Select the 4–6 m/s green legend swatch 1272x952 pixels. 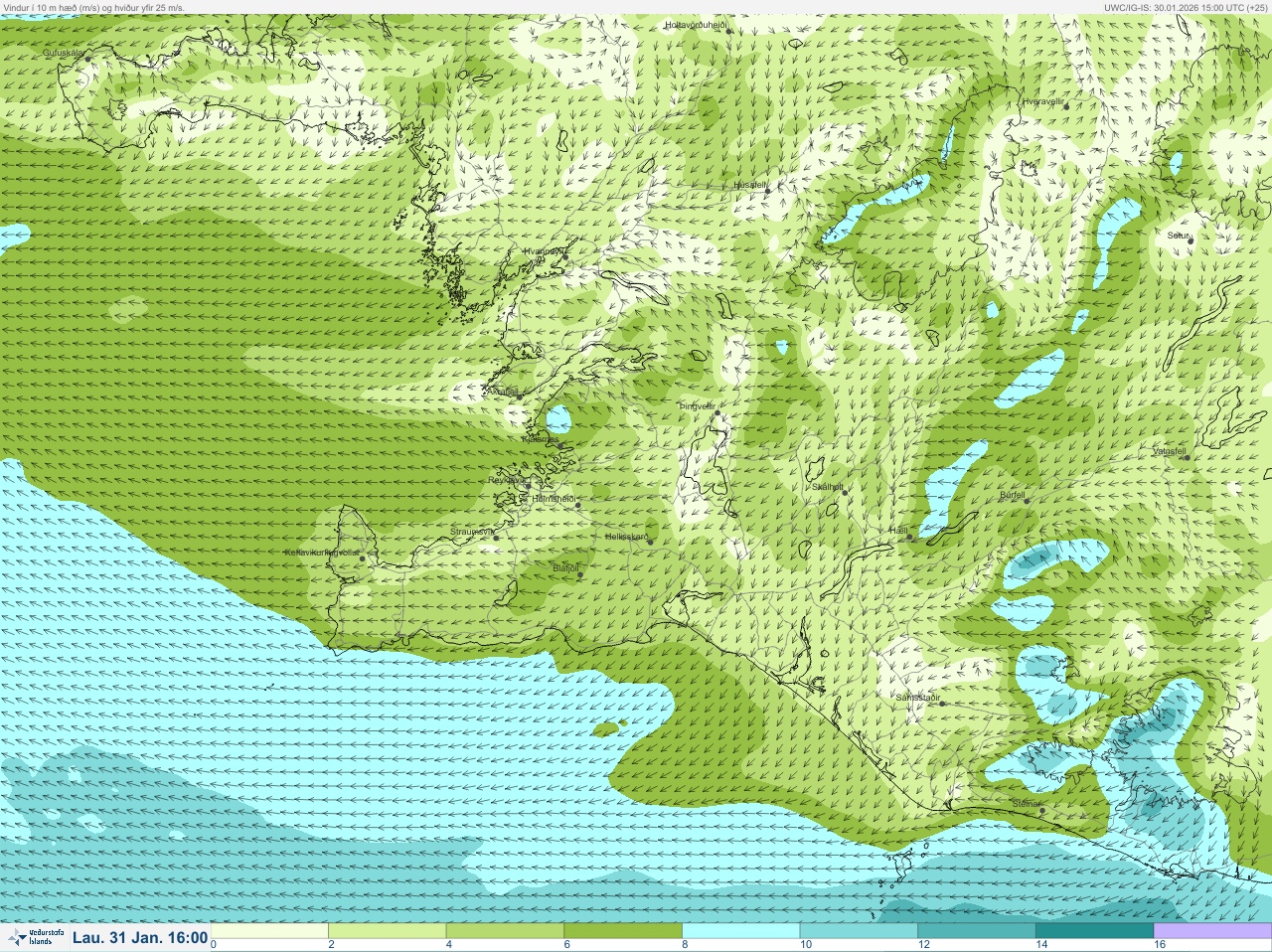click(505, 931)
